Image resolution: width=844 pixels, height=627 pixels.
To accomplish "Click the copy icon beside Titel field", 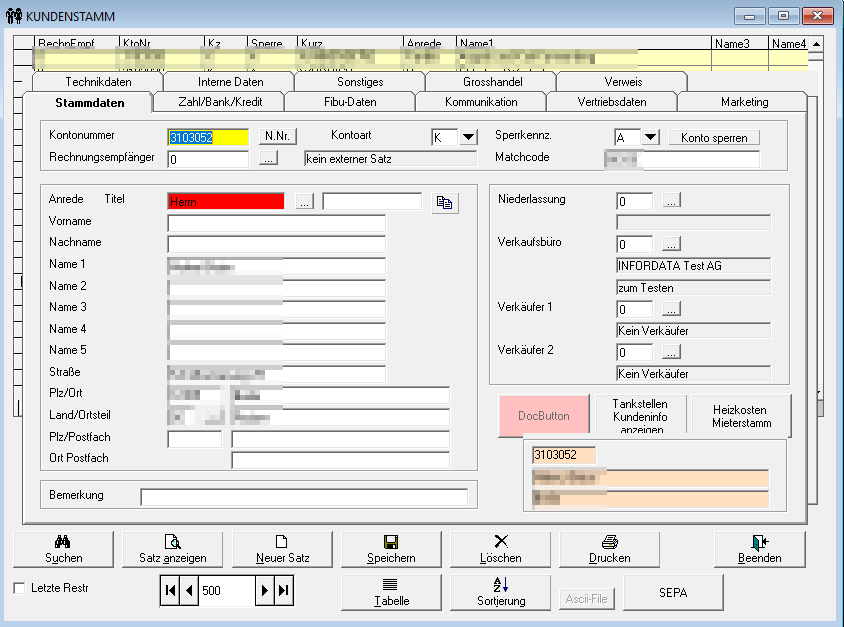I will coord(444,202).
